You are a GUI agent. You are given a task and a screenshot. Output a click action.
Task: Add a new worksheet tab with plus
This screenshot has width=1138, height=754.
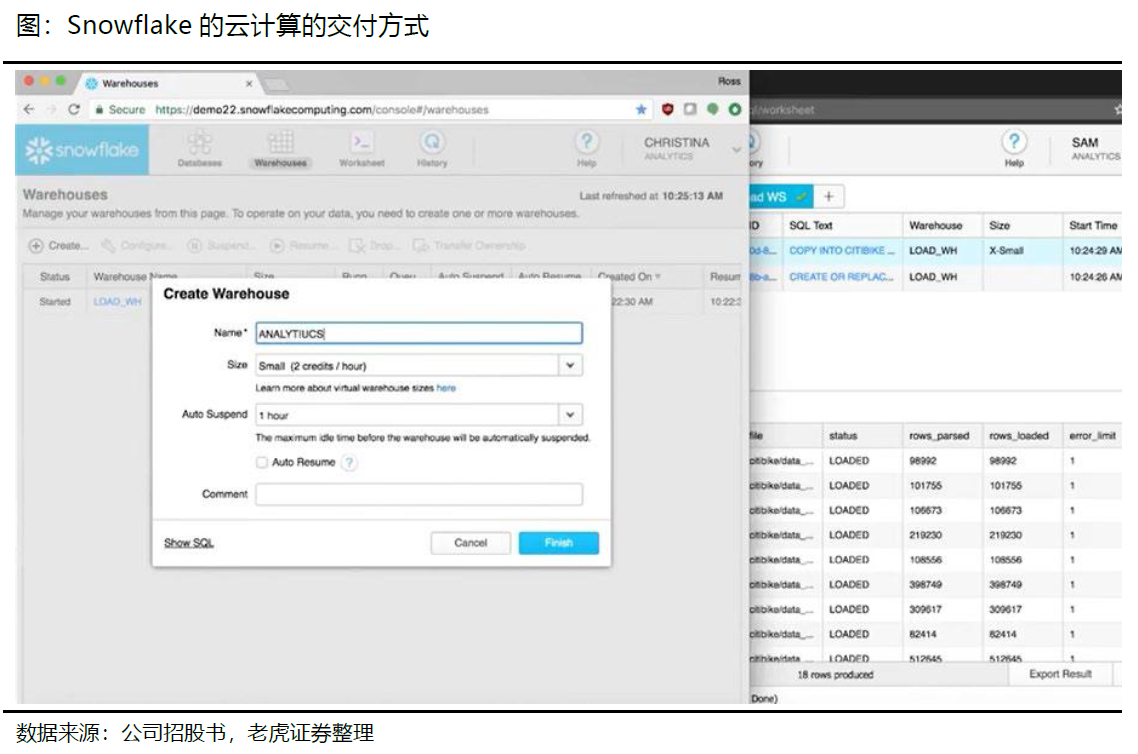coord(828,197)
